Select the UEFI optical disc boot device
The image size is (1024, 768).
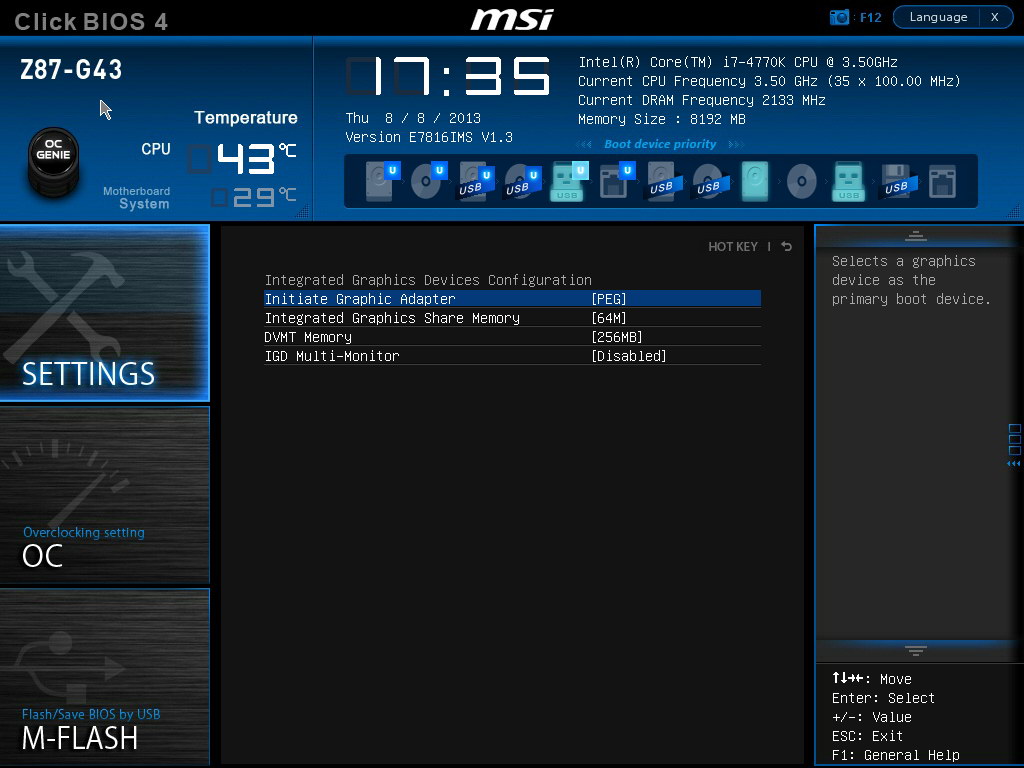click(x=428, y=181)
